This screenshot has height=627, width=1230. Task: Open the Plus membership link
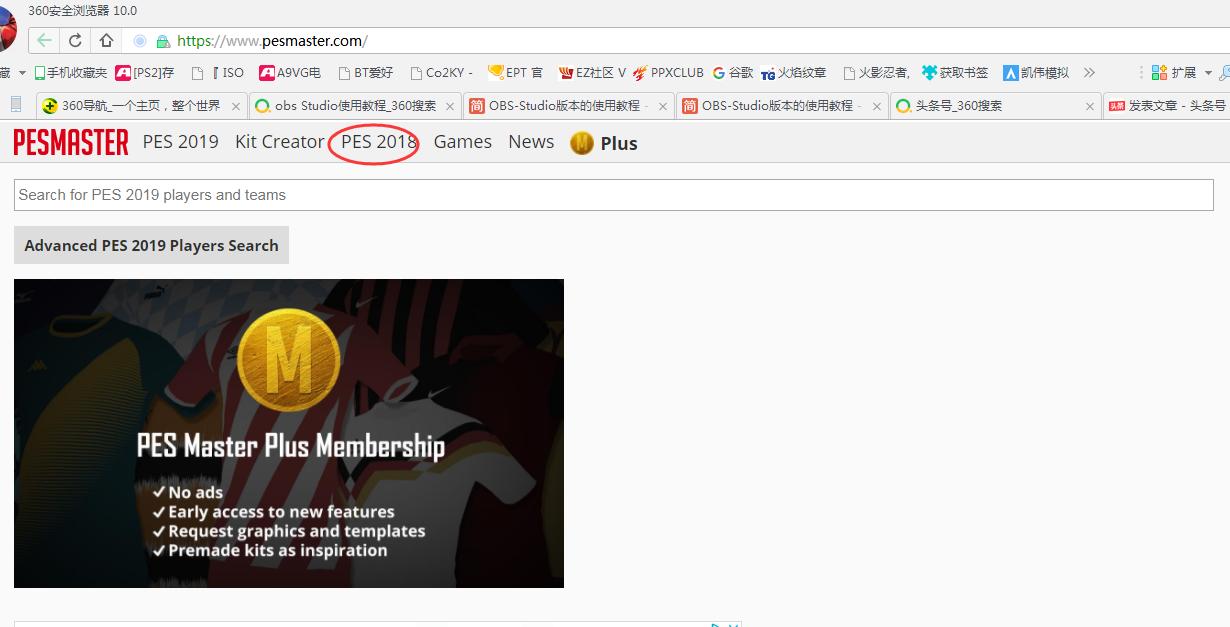click(619, 143)
